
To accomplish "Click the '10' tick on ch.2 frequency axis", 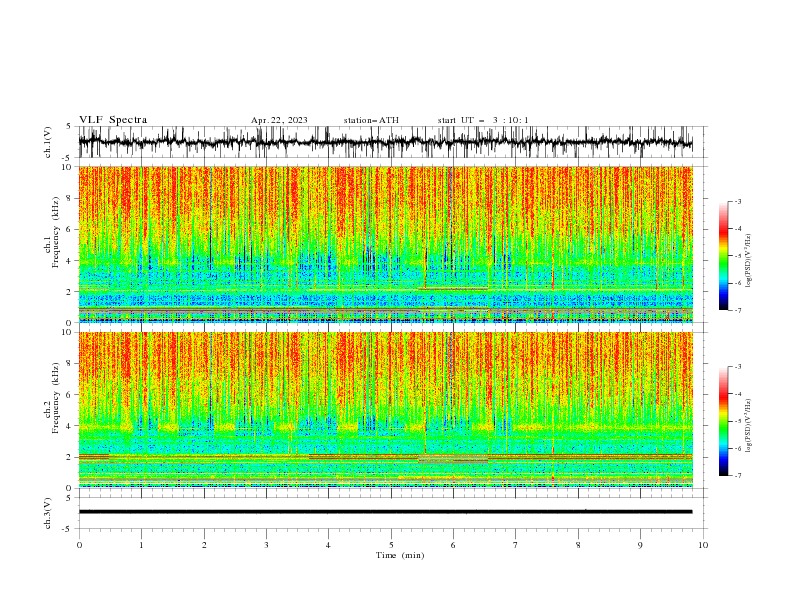I will click(x=68, y=332).
